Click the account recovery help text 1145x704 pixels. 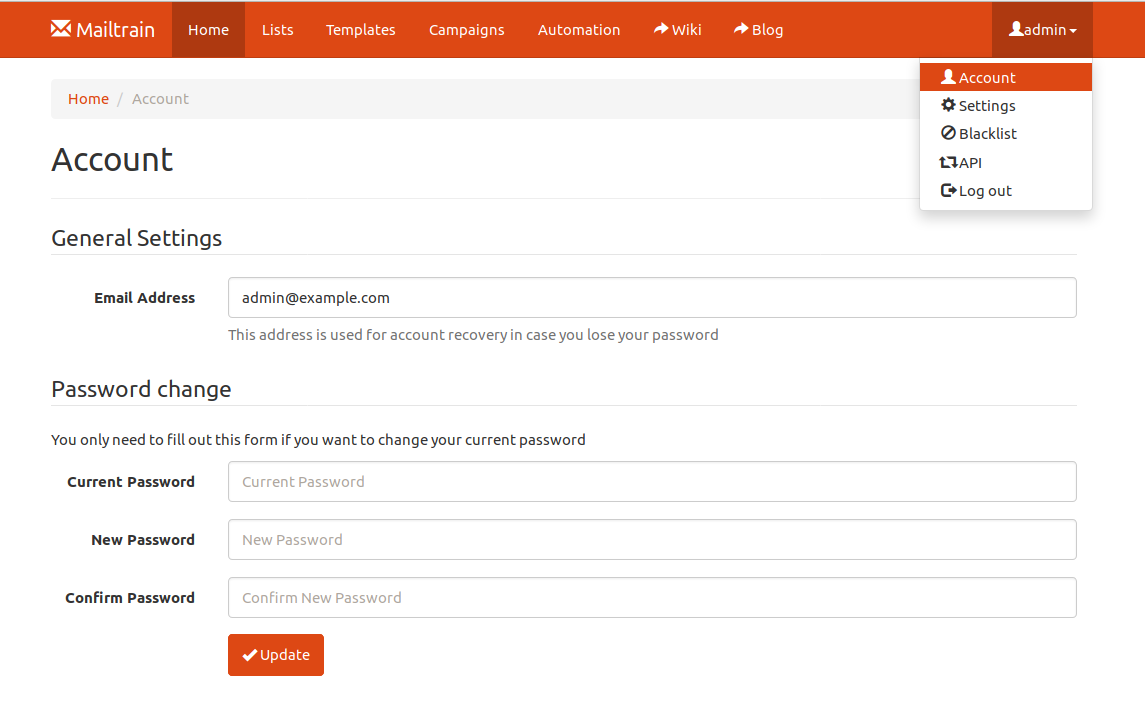point(473,335)
